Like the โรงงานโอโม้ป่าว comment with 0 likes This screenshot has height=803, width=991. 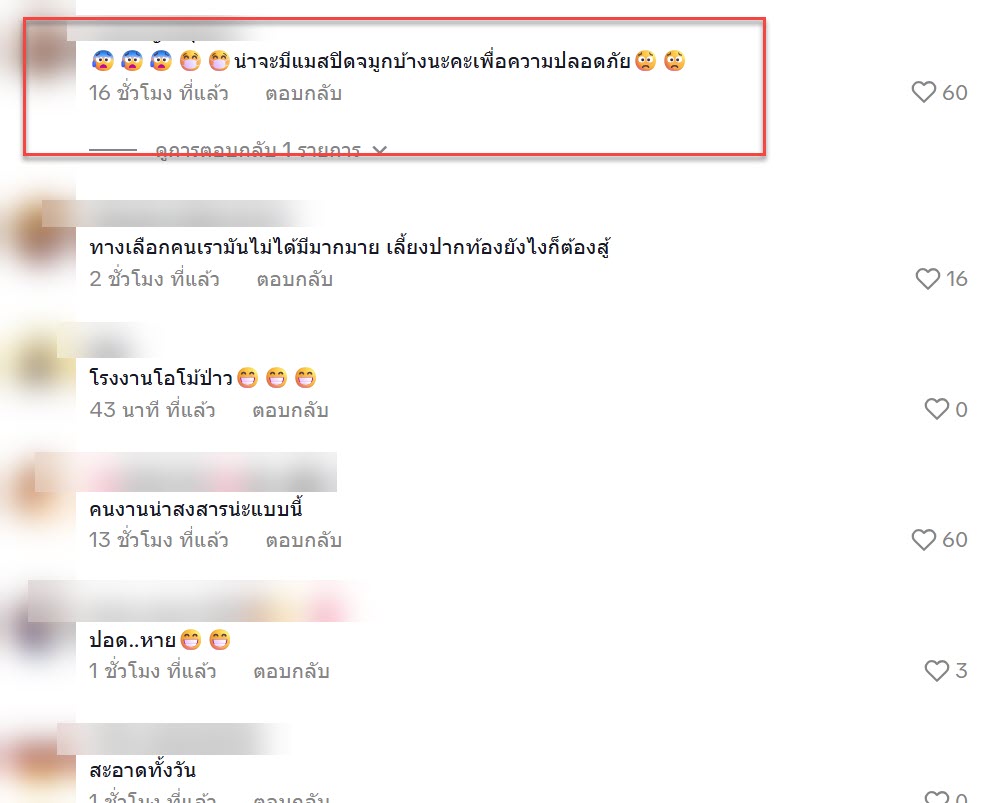(x=937, y=409)
